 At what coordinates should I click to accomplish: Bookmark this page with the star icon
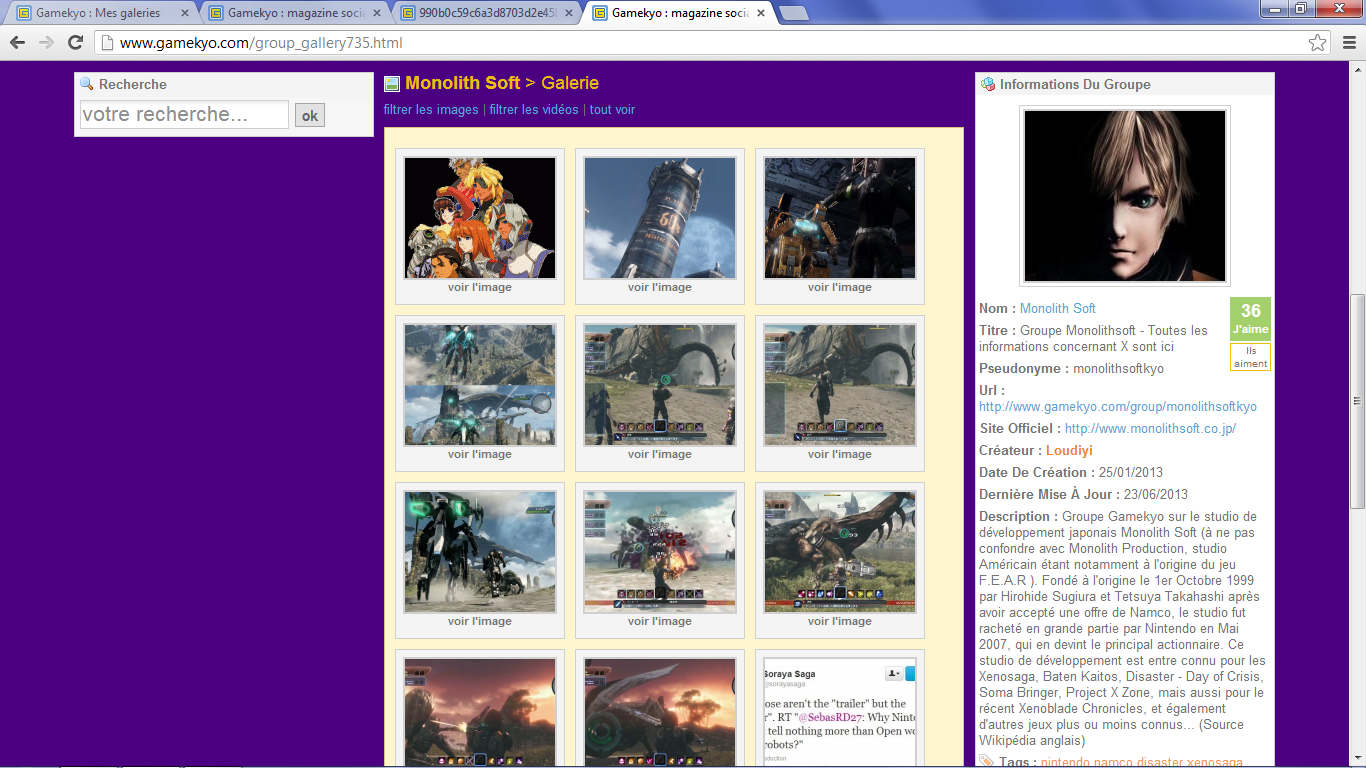coord(1318,43)
